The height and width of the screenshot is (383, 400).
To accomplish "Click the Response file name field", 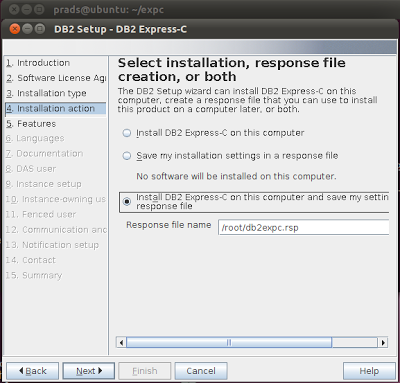I will click(x=303, y=228).
